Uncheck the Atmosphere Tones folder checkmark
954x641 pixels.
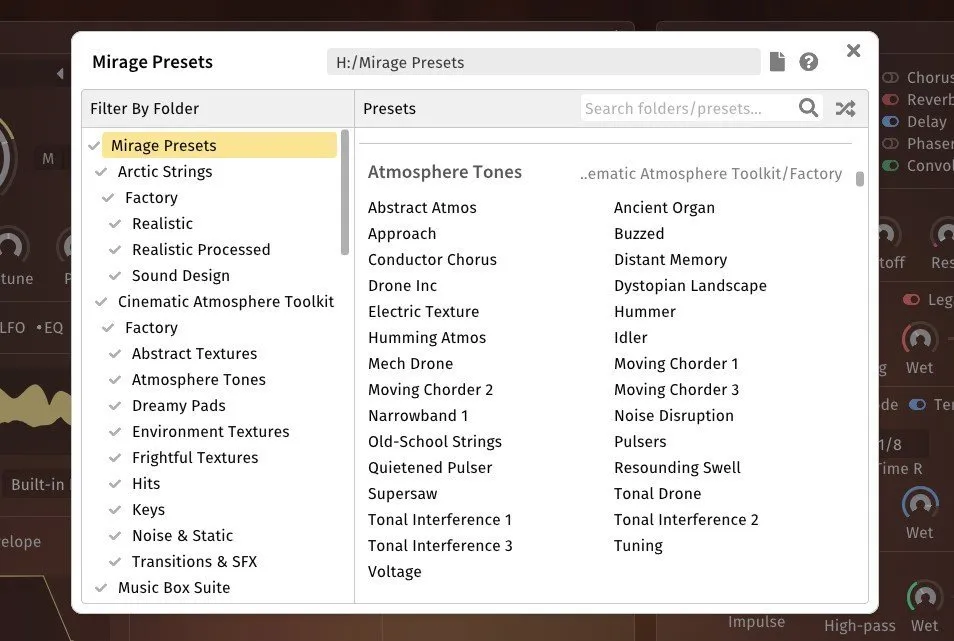coord(114,379)
